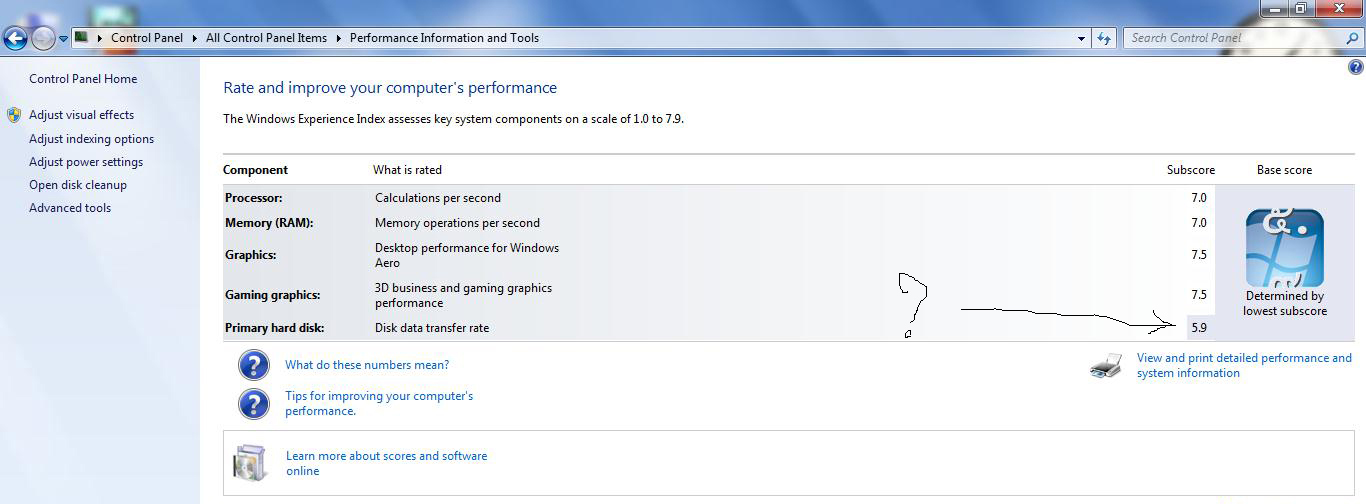Open the address bar history dropdown
This screenshot has height=504, width=1366.
pos(1082,38)
